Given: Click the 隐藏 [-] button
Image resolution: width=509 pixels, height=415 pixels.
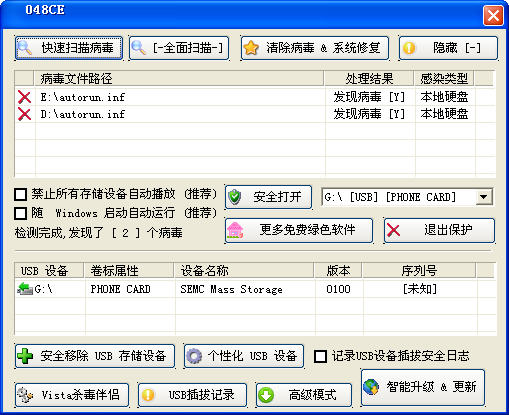Looking at the screenshot, I should 448,48.
